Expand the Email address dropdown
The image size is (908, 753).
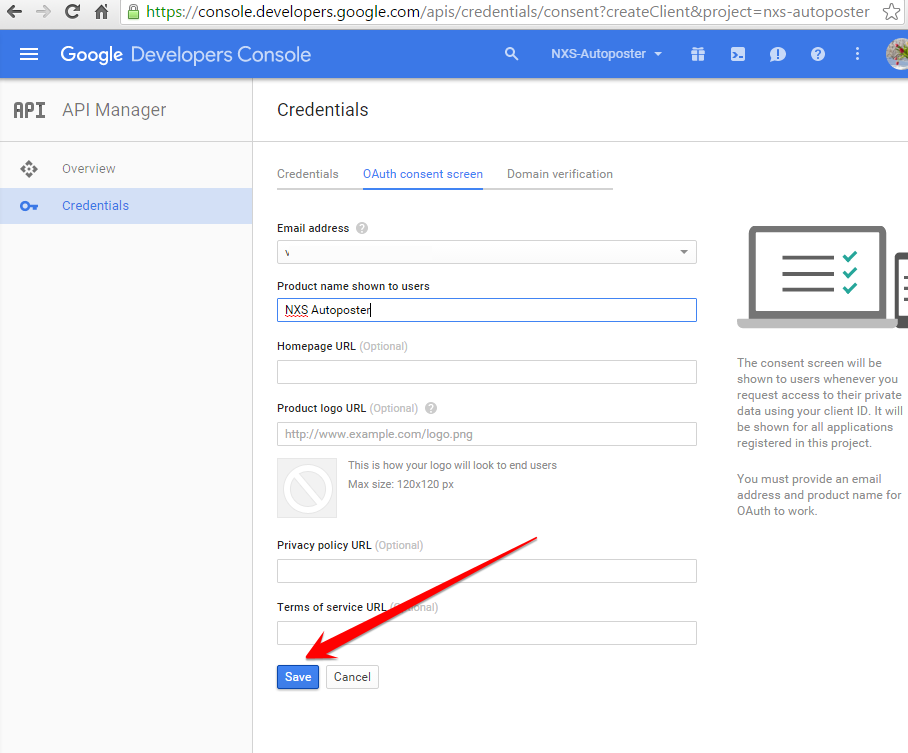[x=486, y=252]
